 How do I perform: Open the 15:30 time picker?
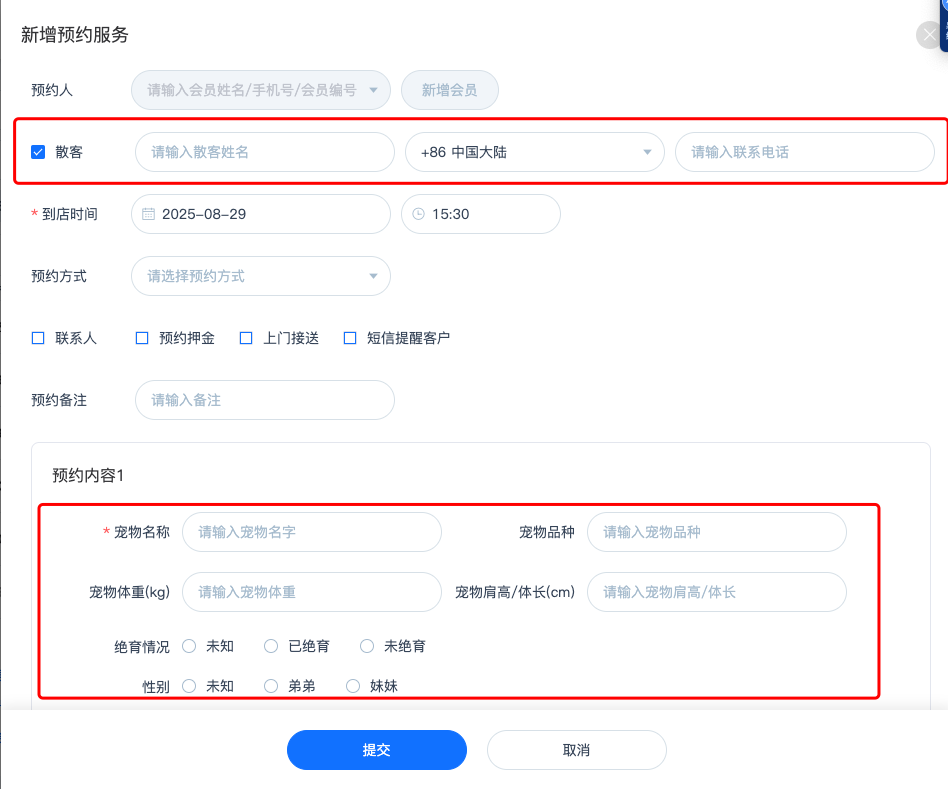pos(481,214)
